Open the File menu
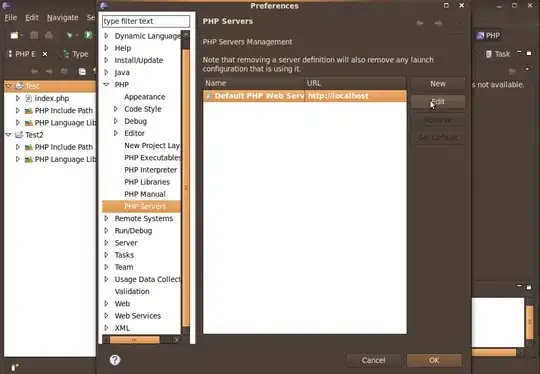This screenshot has height=374, width=540. click(x=10, y=18)
